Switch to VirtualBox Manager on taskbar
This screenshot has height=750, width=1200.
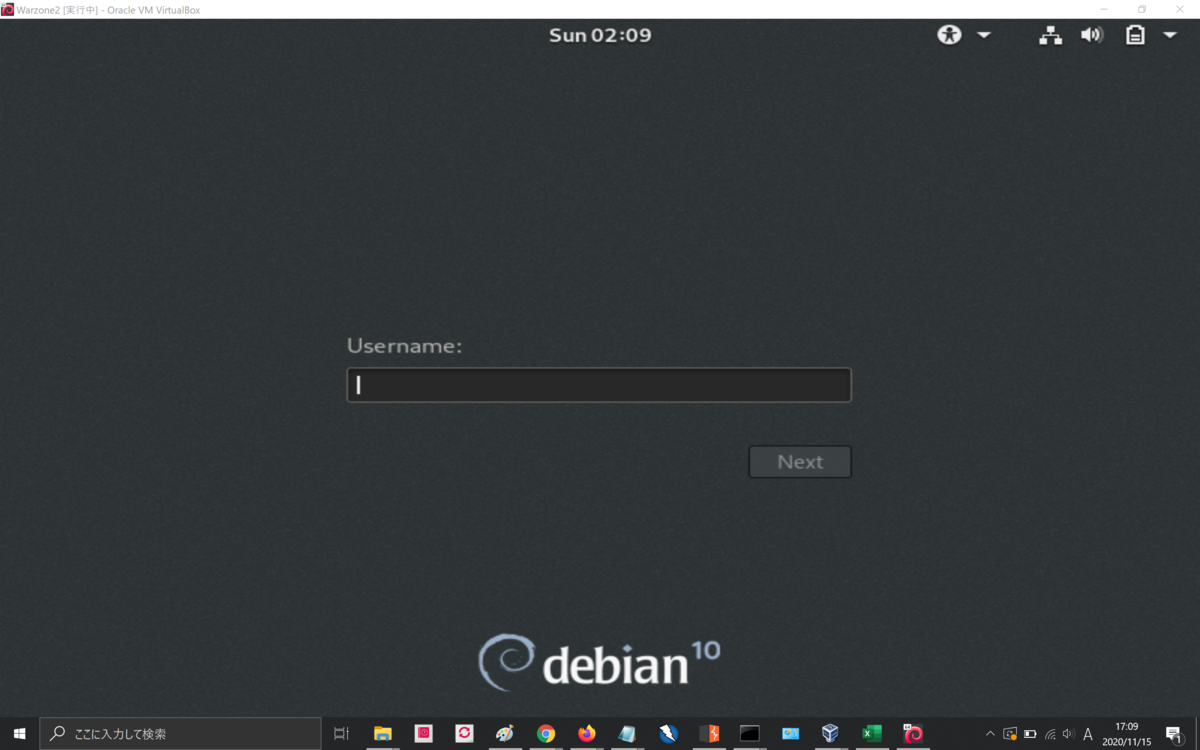coord(830,733)
